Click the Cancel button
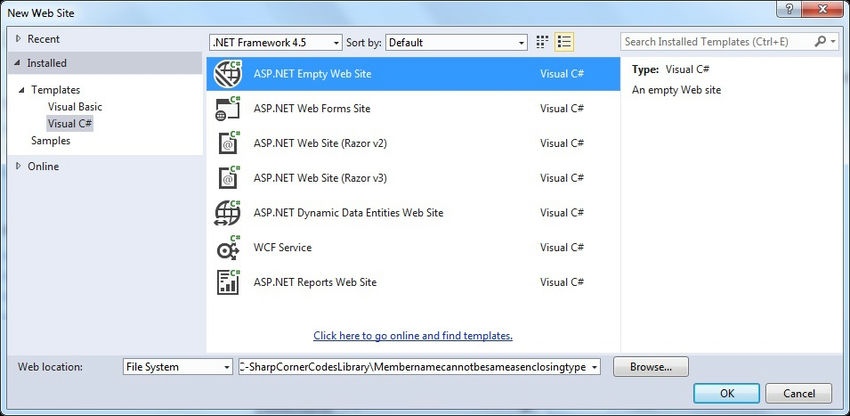Viewport: 850px width, 416px height. (799, 393)
